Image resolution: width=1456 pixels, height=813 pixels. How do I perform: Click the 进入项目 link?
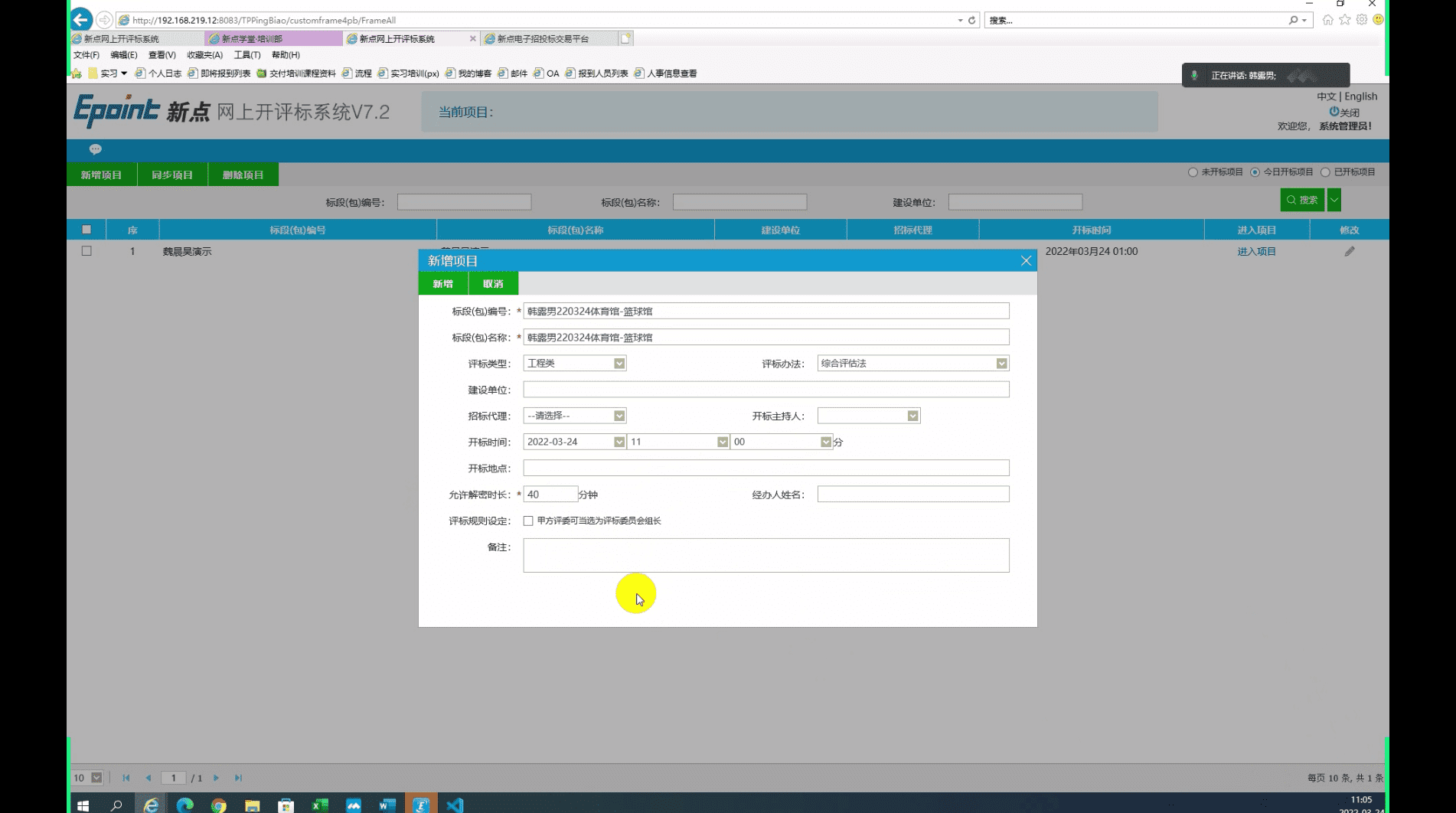pyautogui.click(x=1256, y=251)
